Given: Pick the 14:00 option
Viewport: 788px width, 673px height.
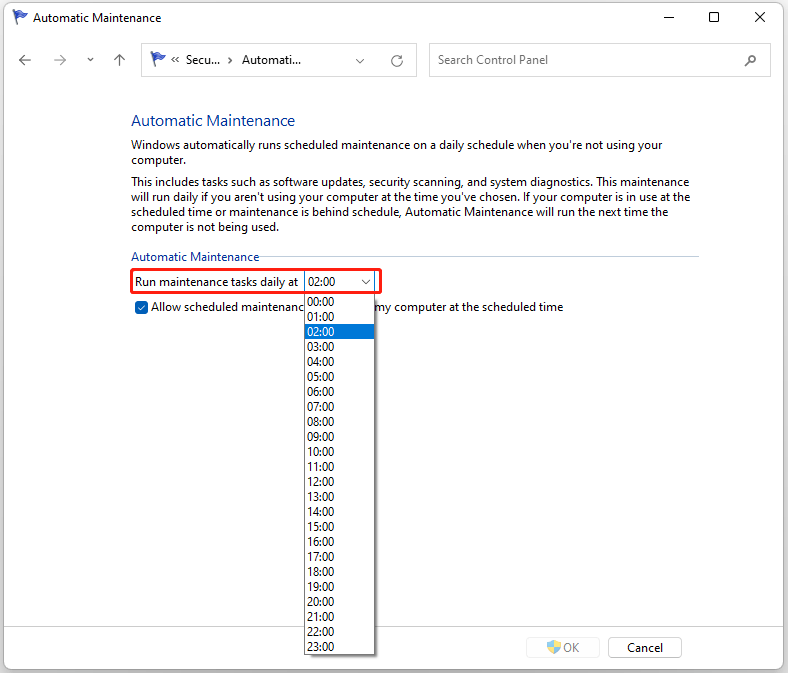Looking at the screenshot, I should pyautogui.click(x=339, y=512).
